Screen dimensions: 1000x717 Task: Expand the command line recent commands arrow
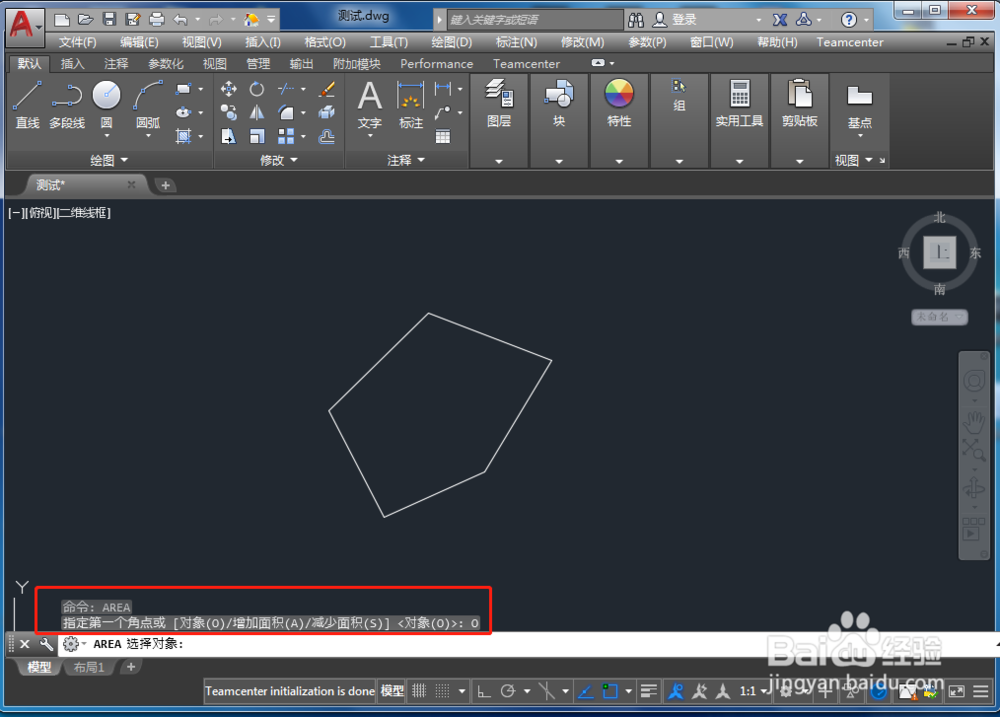tap(84, 644)
